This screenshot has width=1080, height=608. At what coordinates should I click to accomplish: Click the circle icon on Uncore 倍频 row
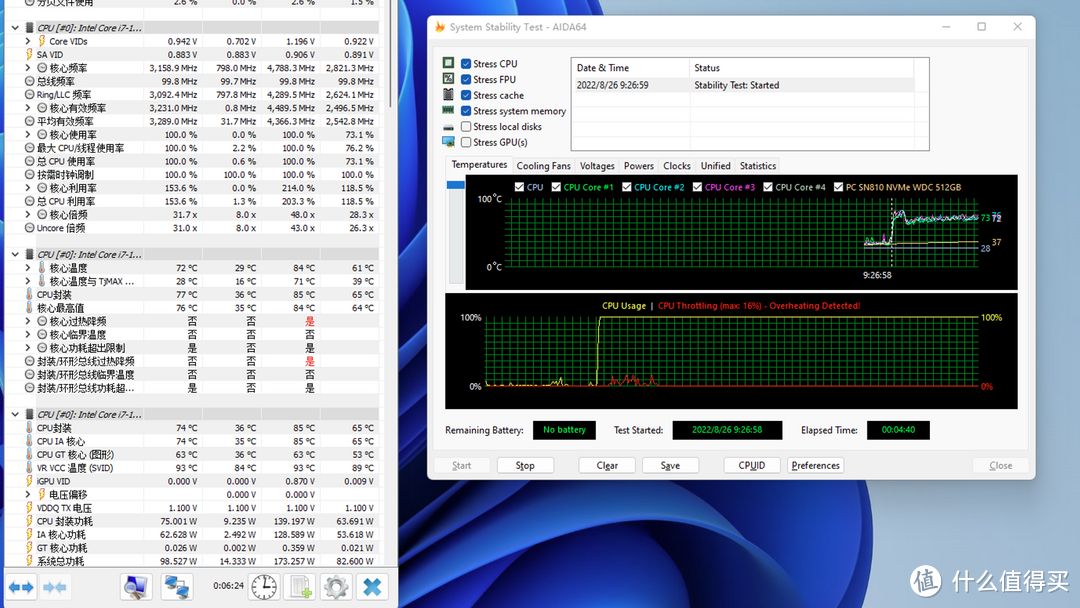[29, 228]
